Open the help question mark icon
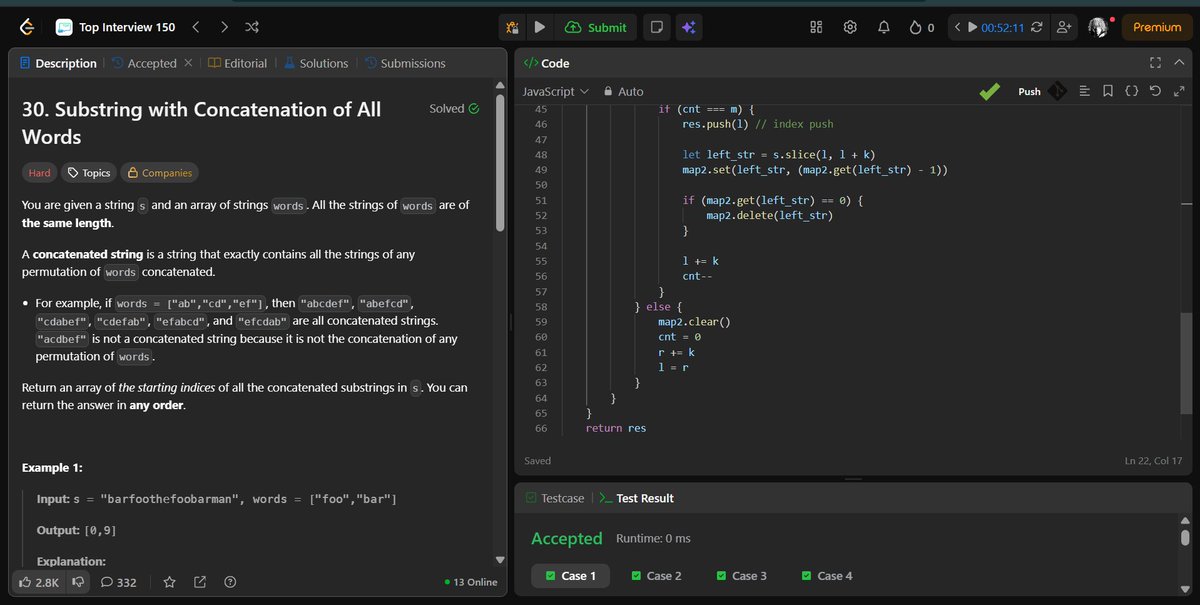The width and height of the screenshot is (1200, 605). [230, 582]
